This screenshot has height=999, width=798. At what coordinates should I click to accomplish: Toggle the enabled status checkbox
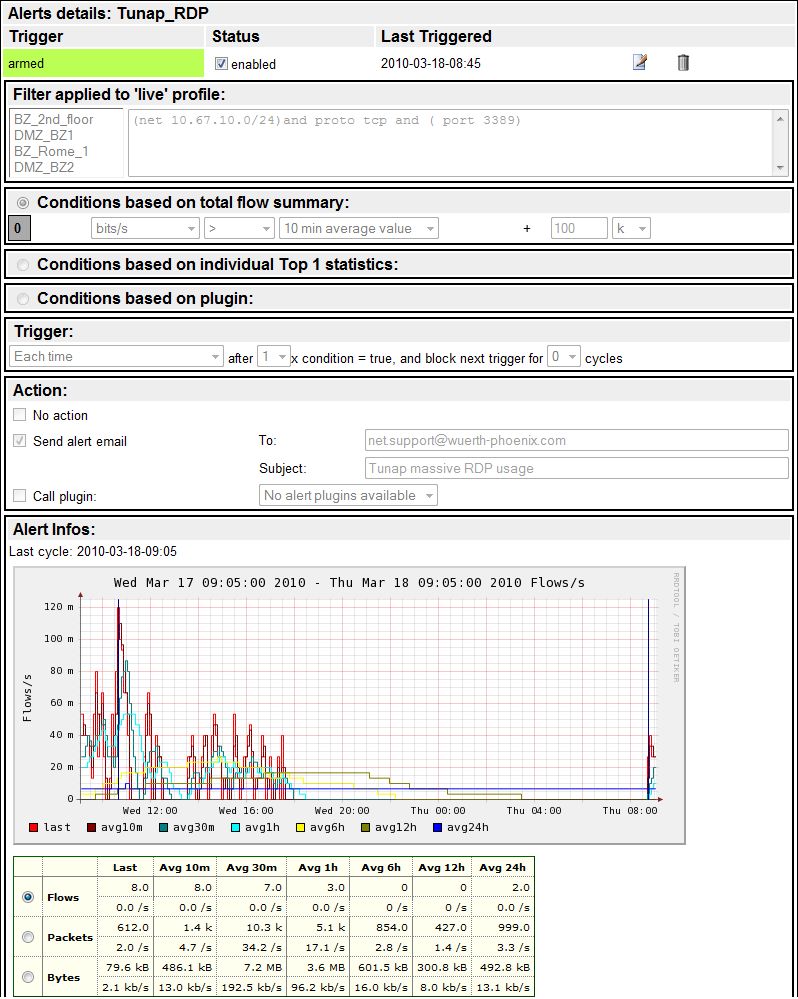click(x=221, y=64)
